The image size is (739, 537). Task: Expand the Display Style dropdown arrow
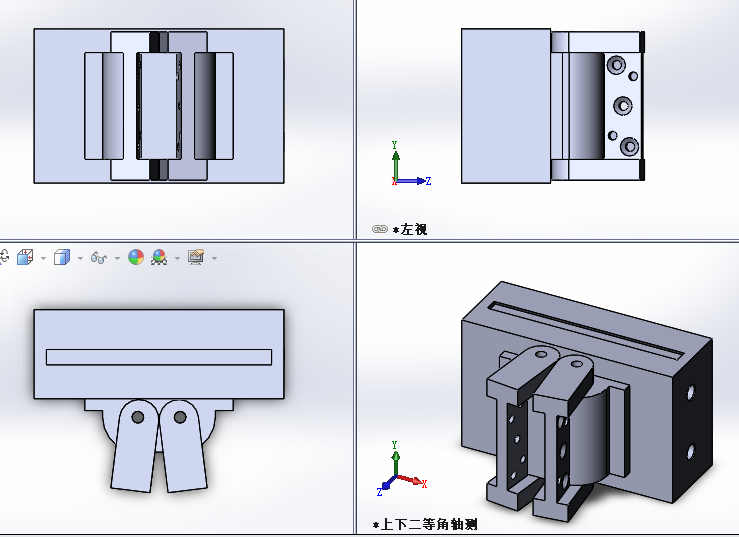[x=80, y=258]
